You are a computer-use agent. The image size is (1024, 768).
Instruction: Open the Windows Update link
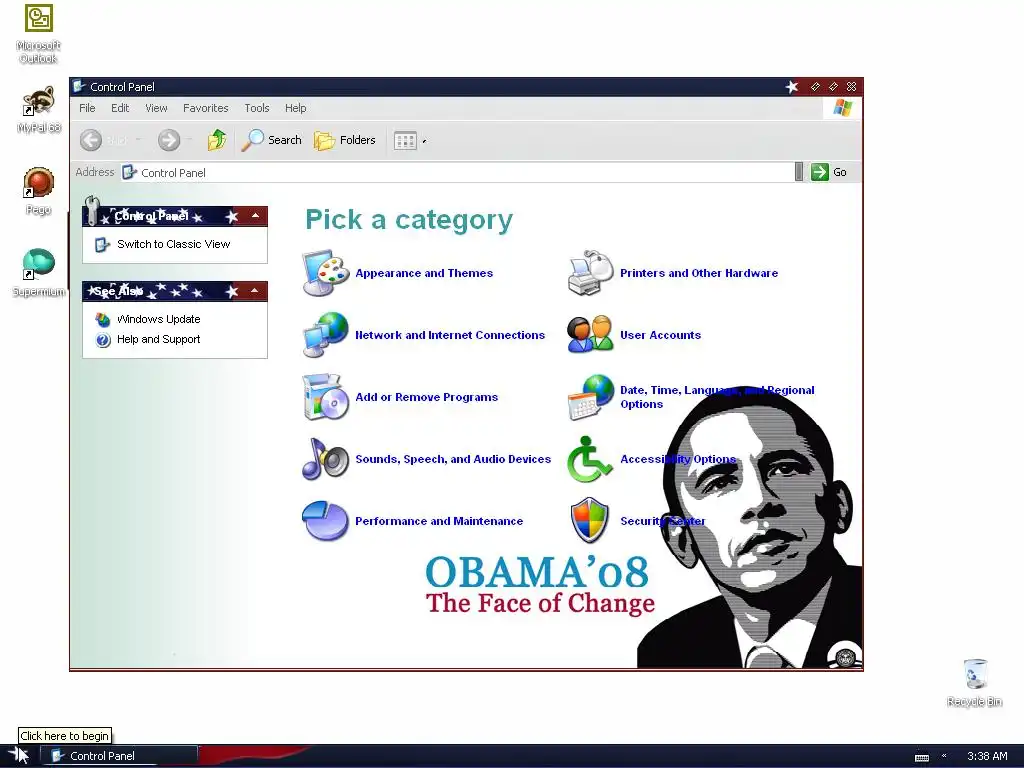click(x=159, y=319)
